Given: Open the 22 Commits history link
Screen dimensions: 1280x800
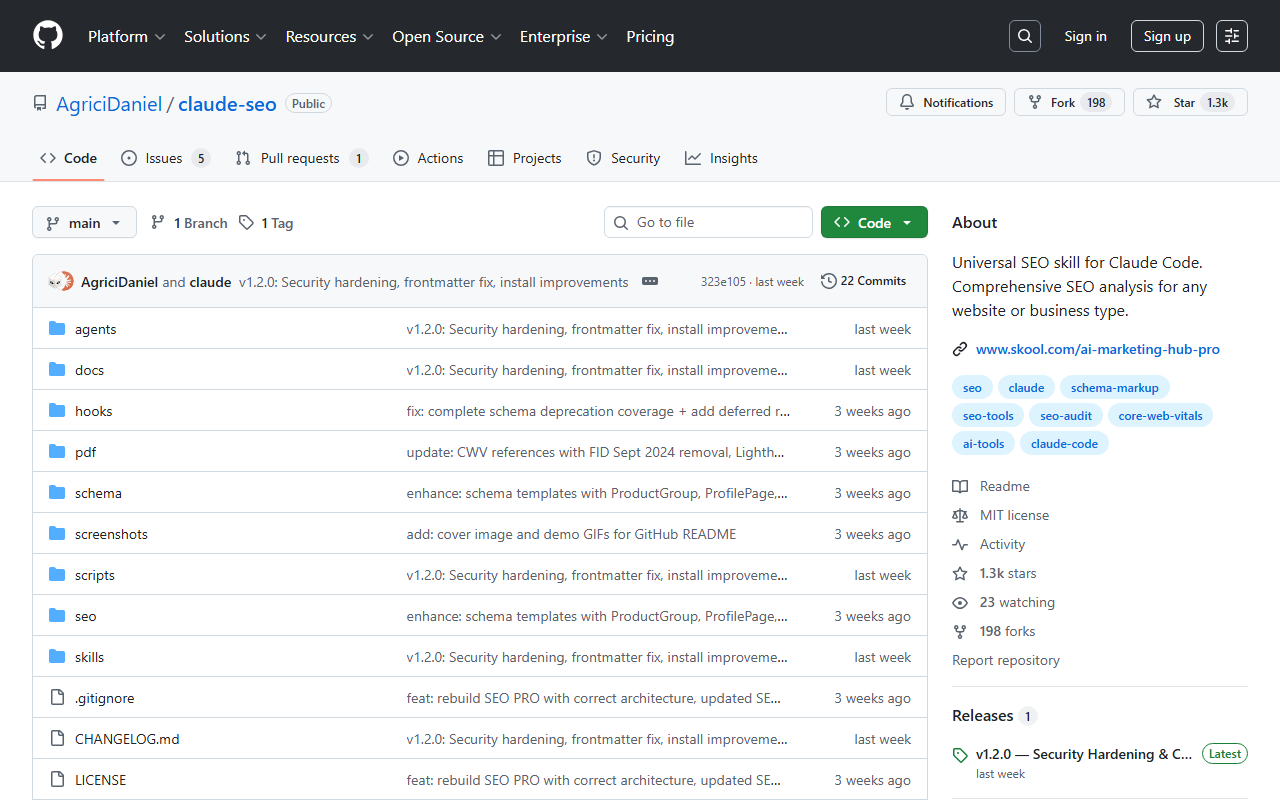Looking at the screenshot, I should [x=863, y=281].
